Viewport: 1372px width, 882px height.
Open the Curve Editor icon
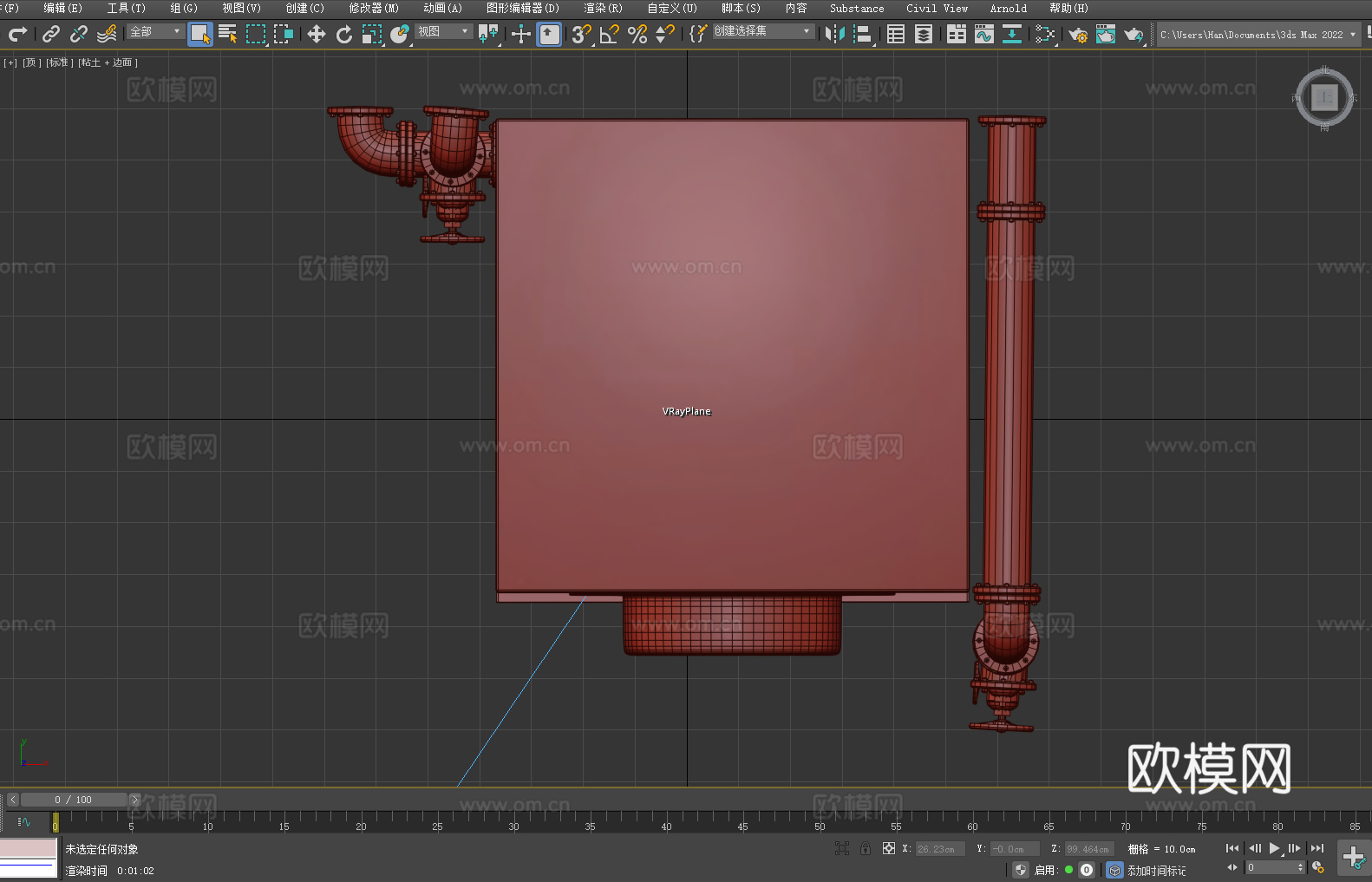click(983, 34)
